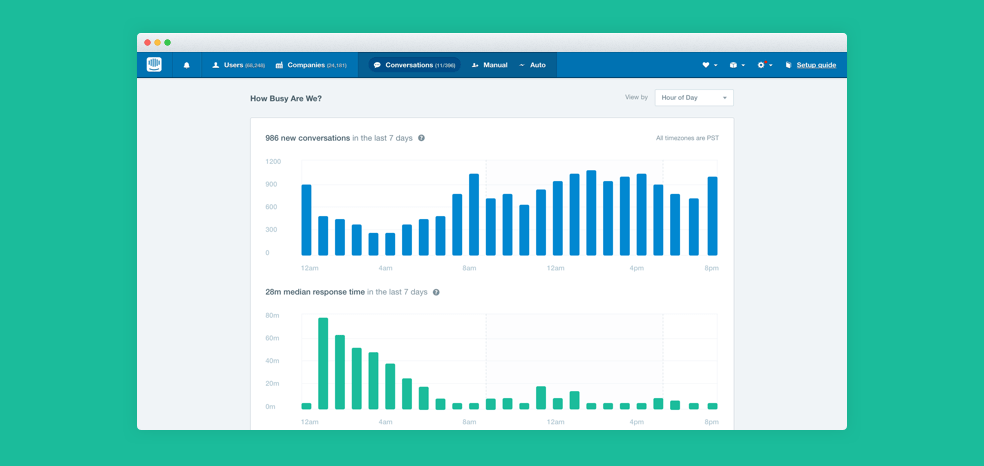Expand the Hour of Day dropdown

coord(694,98)
